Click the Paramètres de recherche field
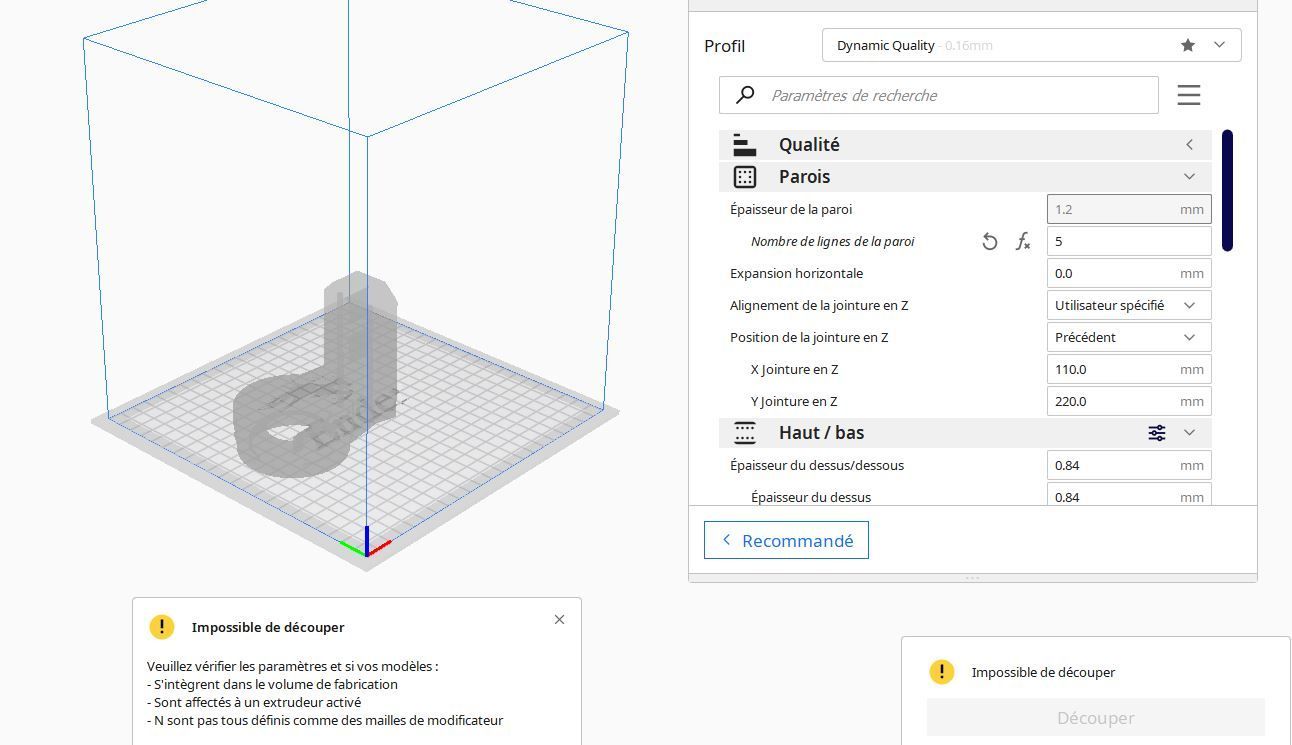1292x745 pixels. pos(938,95)
